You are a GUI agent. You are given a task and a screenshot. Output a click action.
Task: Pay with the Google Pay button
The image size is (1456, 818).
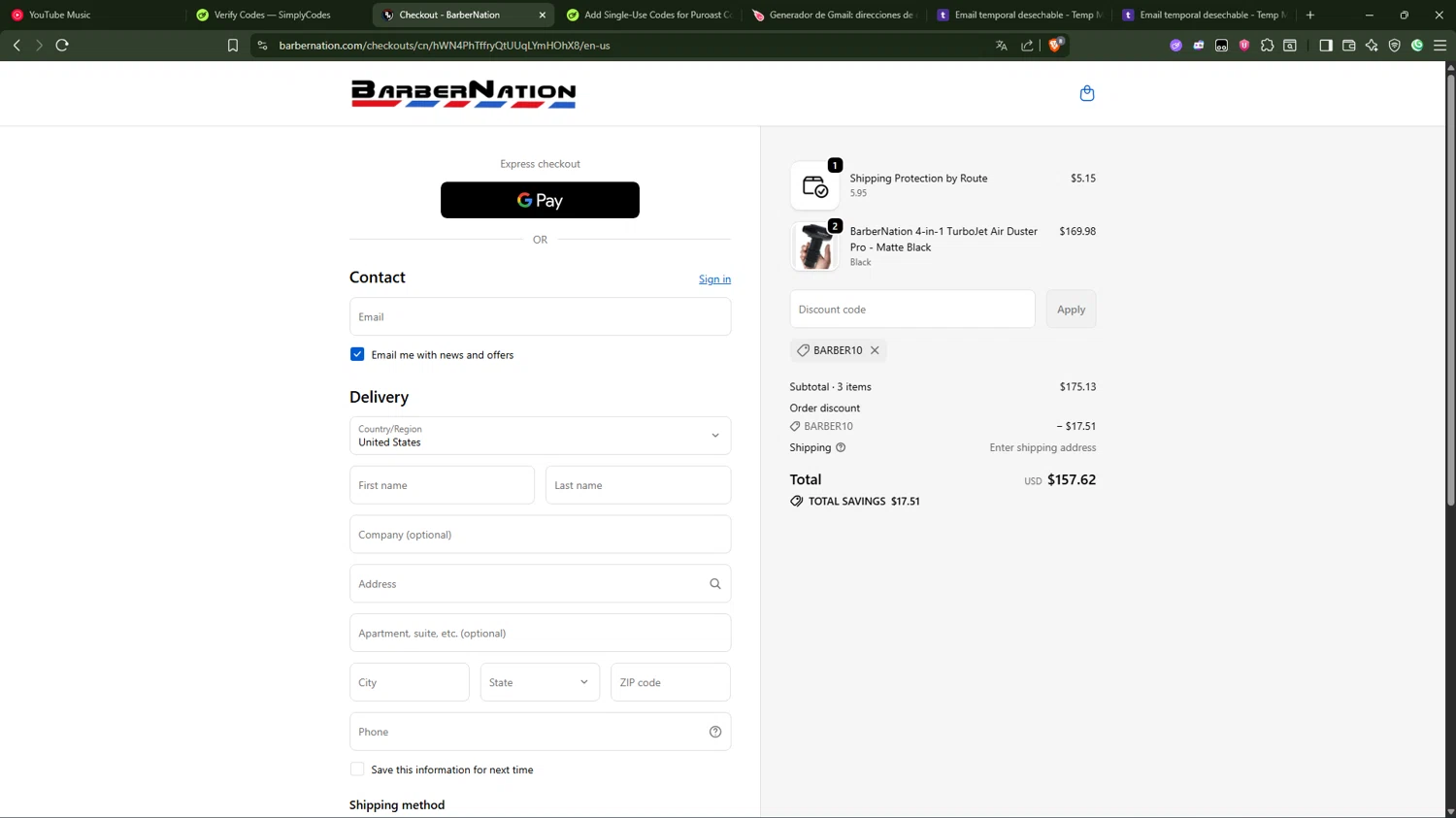(x=540, y=200)
